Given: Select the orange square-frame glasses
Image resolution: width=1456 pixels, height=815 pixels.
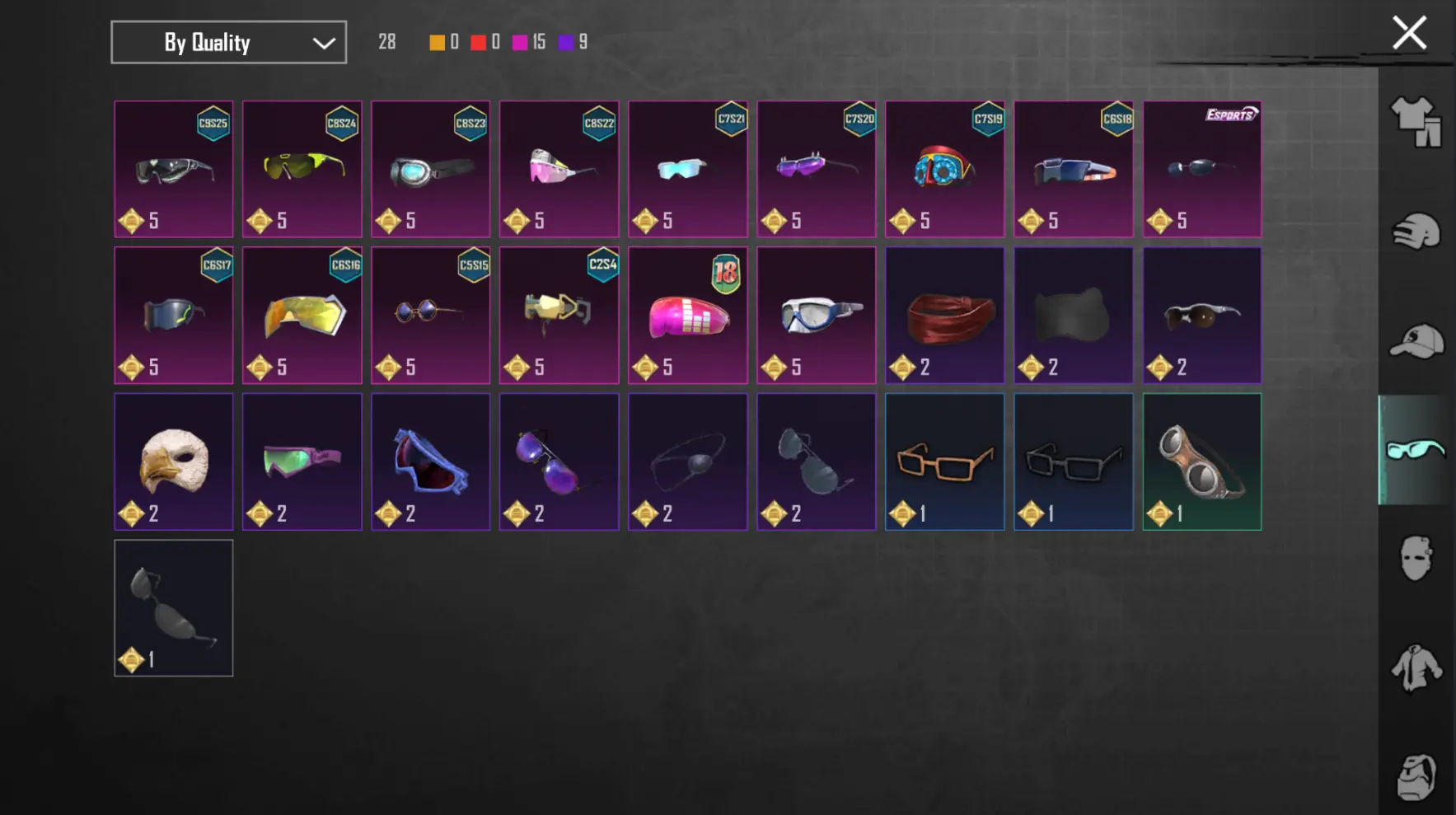Looking at the screenshot, I should coord(944,461).
